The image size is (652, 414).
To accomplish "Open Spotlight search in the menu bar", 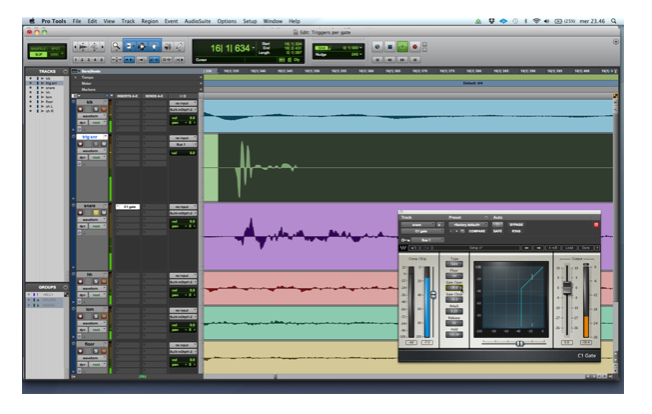I will pos(614,21).
